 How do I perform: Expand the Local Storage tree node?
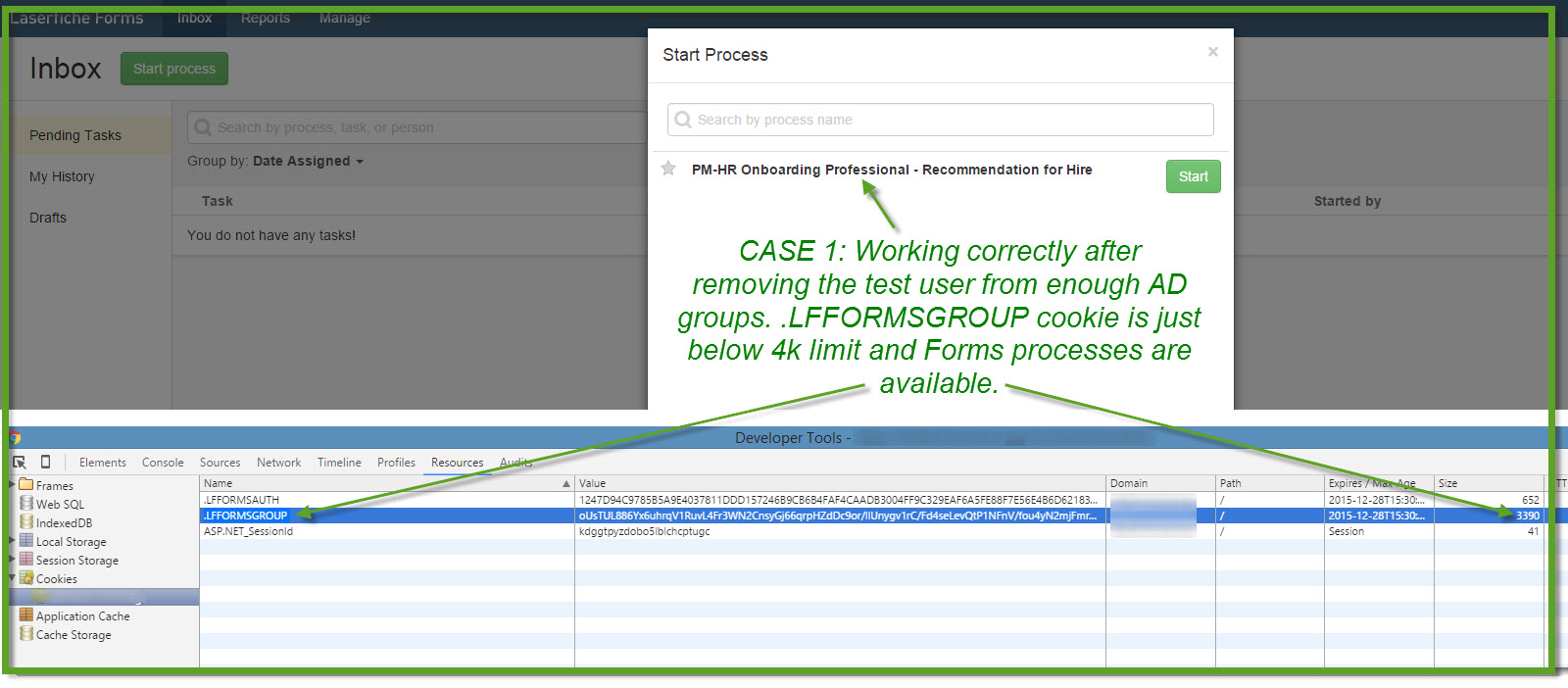tap(12, 541)
